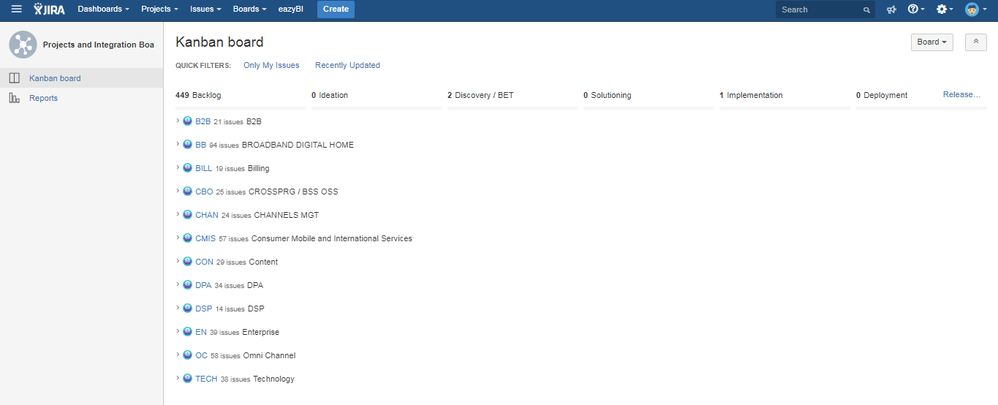Toggle the Only My Issues quick filter
Viewport: 998px width, 405px height.
271,65
